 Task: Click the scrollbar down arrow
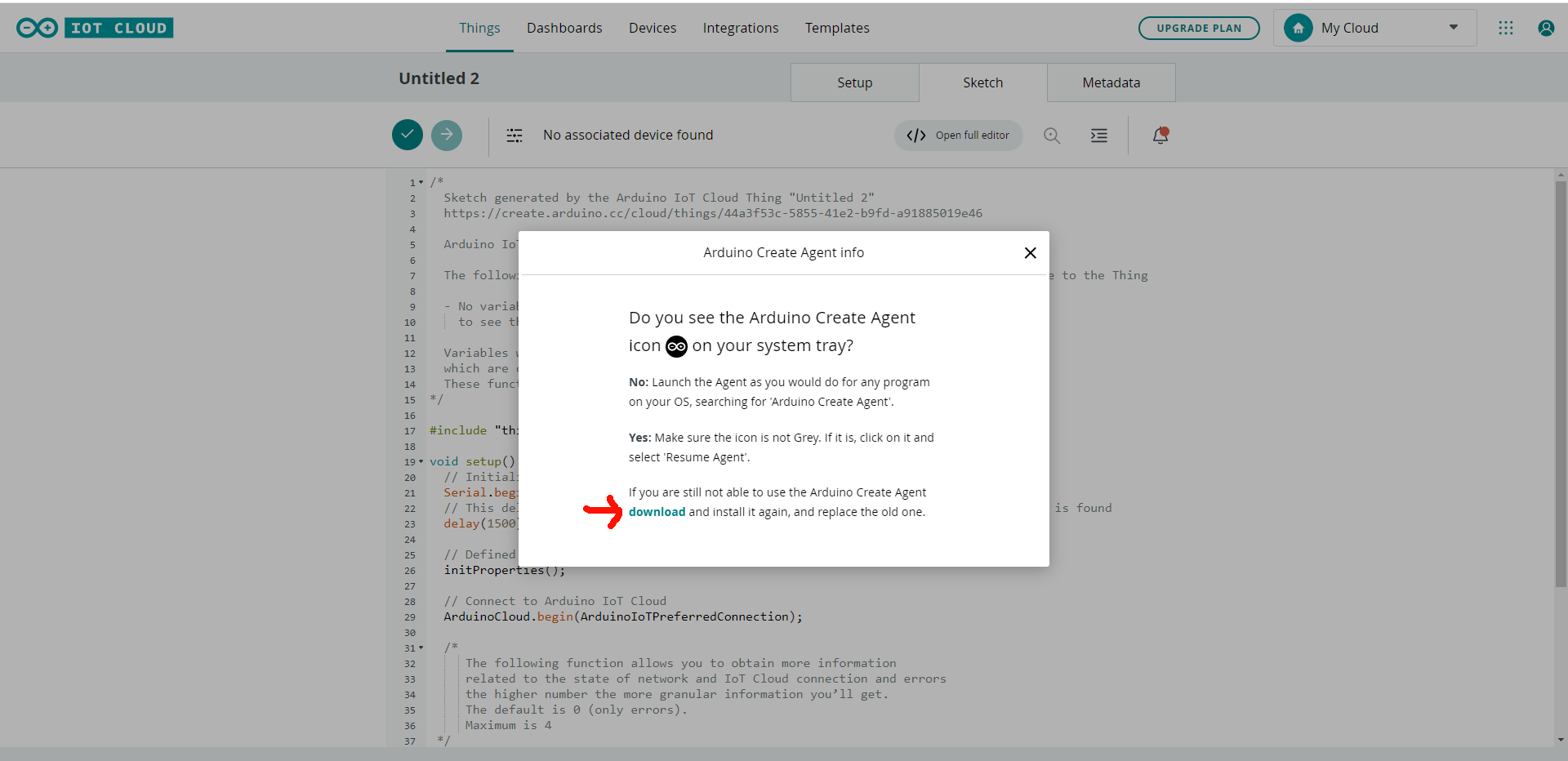pyautogui.click(x=1561, y=740)
